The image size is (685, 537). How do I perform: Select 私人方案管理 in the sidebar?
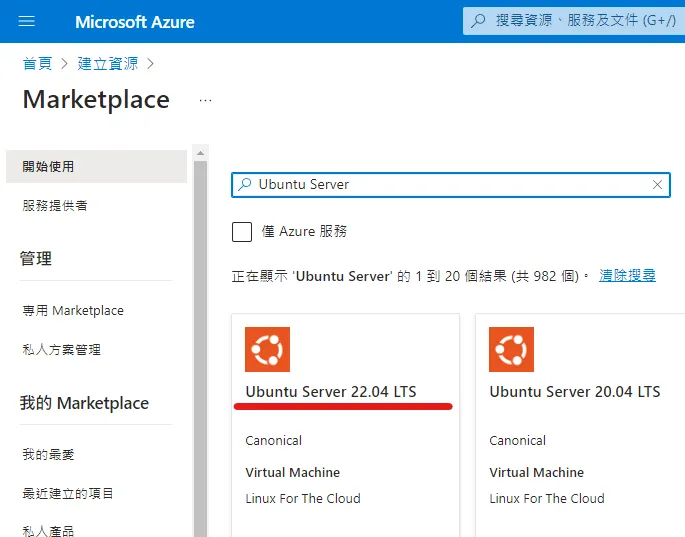(61, 350)
